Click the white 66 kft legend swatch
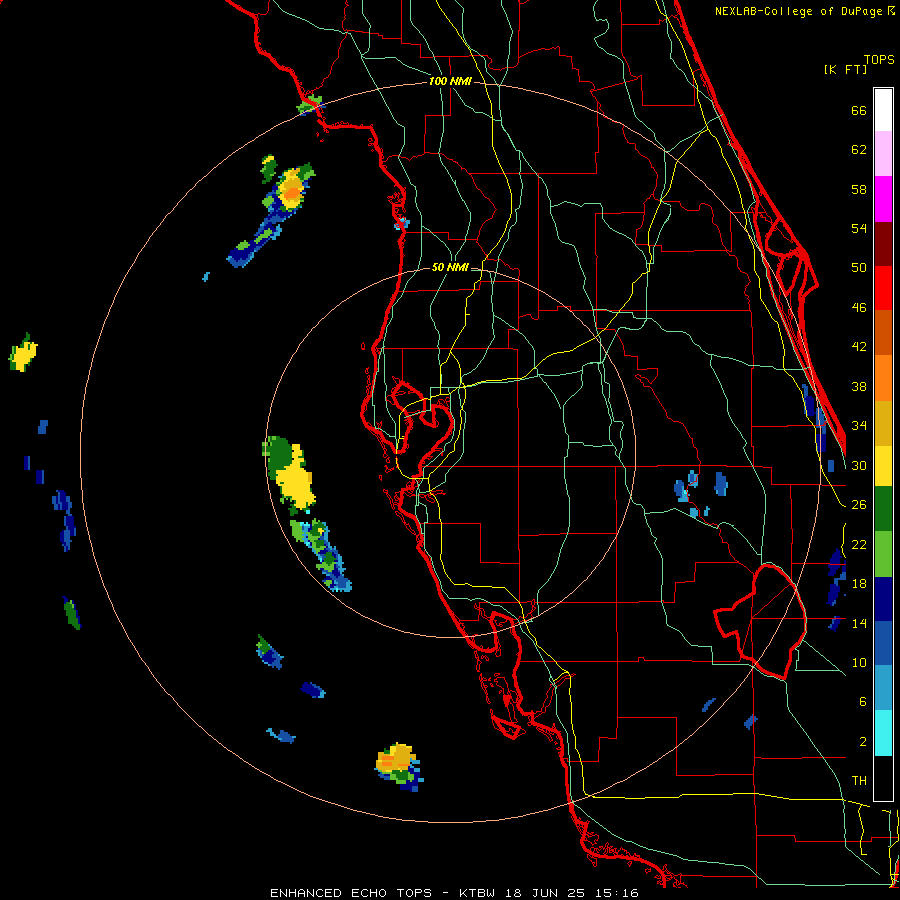 [883, 110]
